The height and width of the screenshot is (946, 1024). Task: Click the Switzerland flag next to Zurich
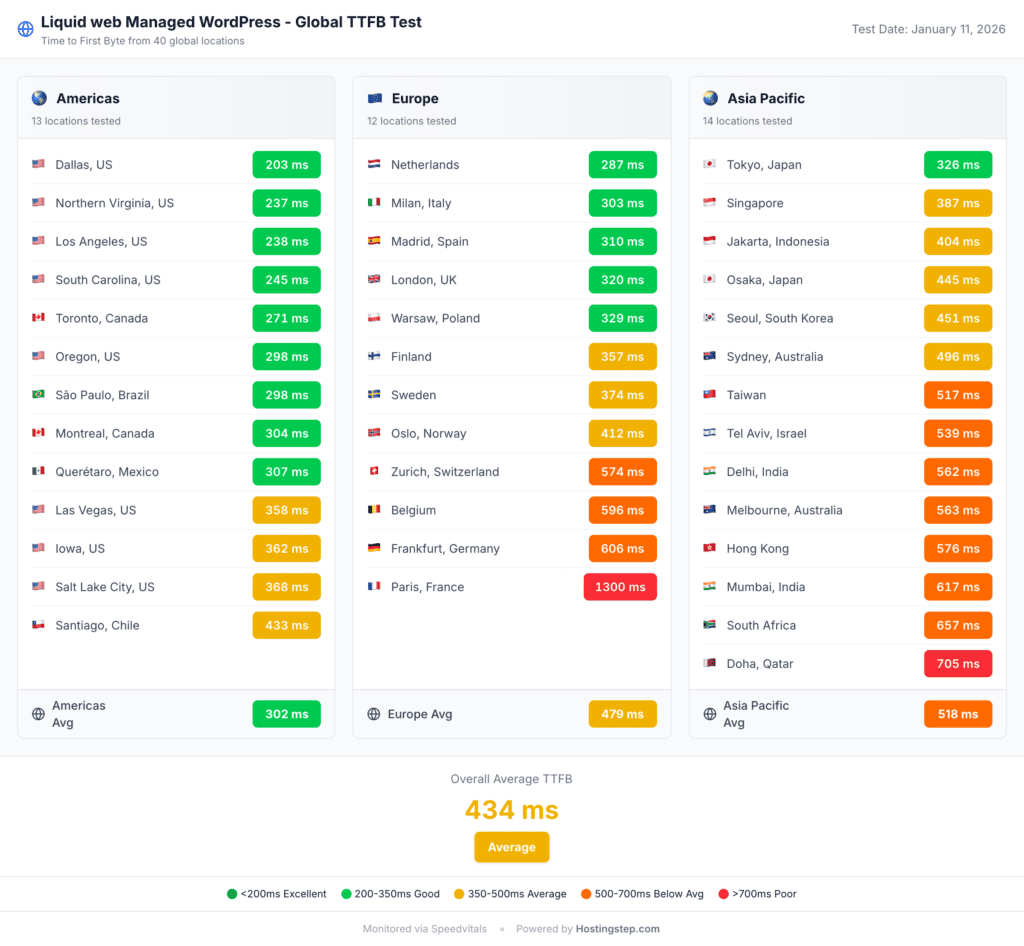pyautogui.click(x=375, y=472)
